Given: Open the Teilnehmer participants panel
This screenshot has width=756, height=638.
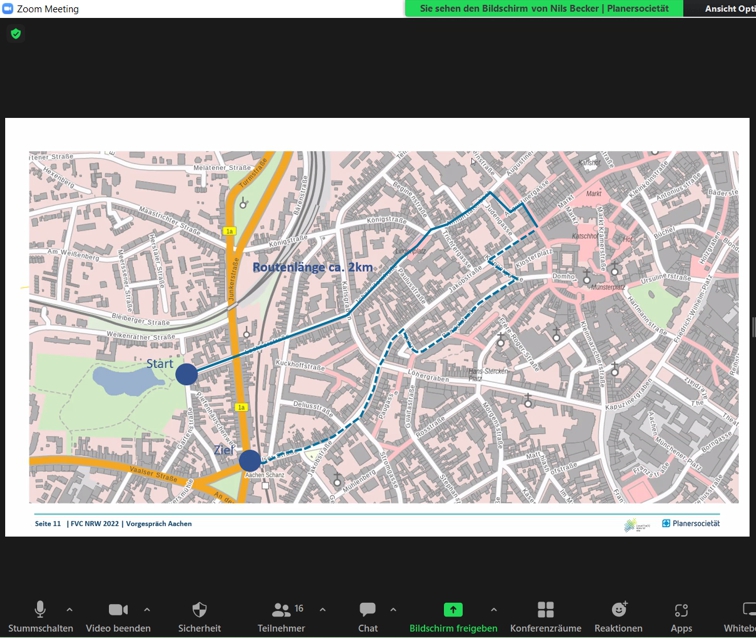Looking at the screenshot, I should click(x=282, y=610).
